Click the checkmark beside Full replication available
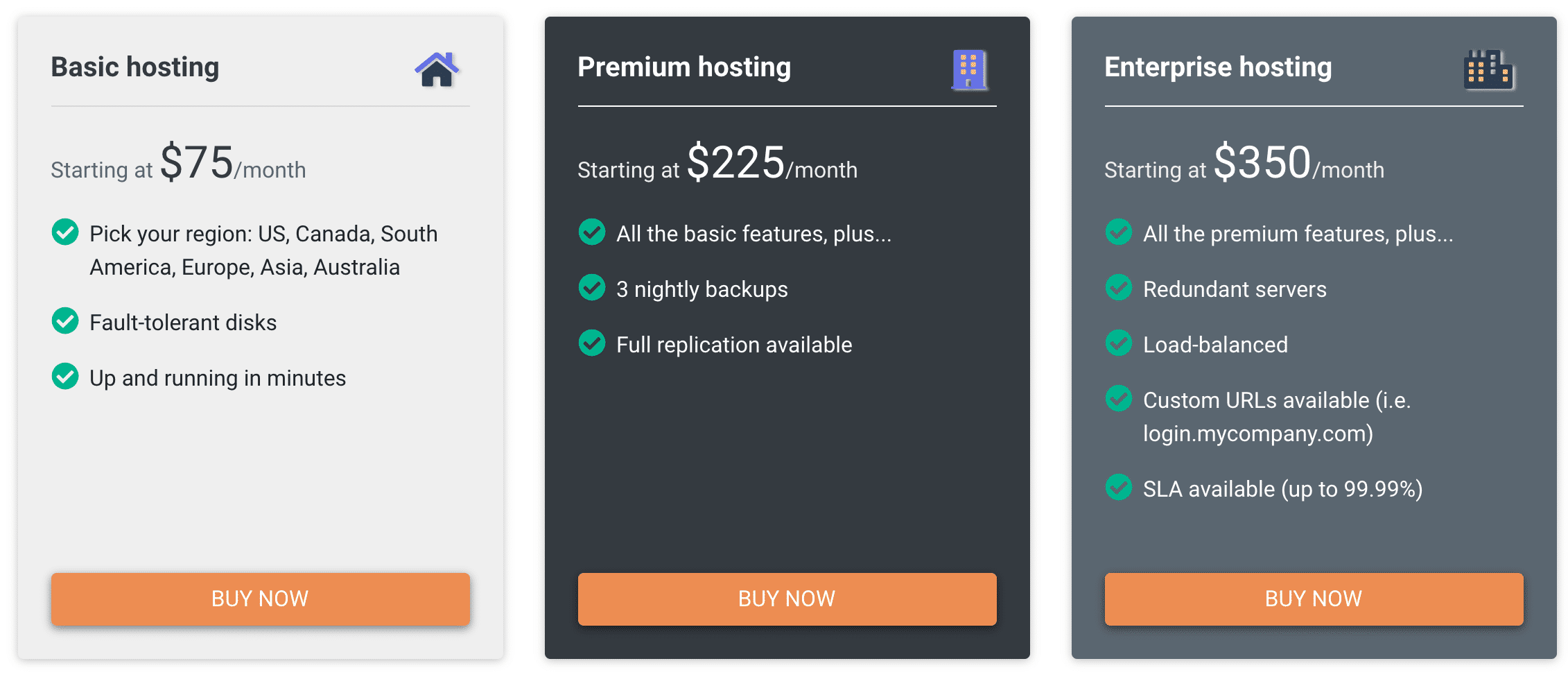 tap(591, 343)
